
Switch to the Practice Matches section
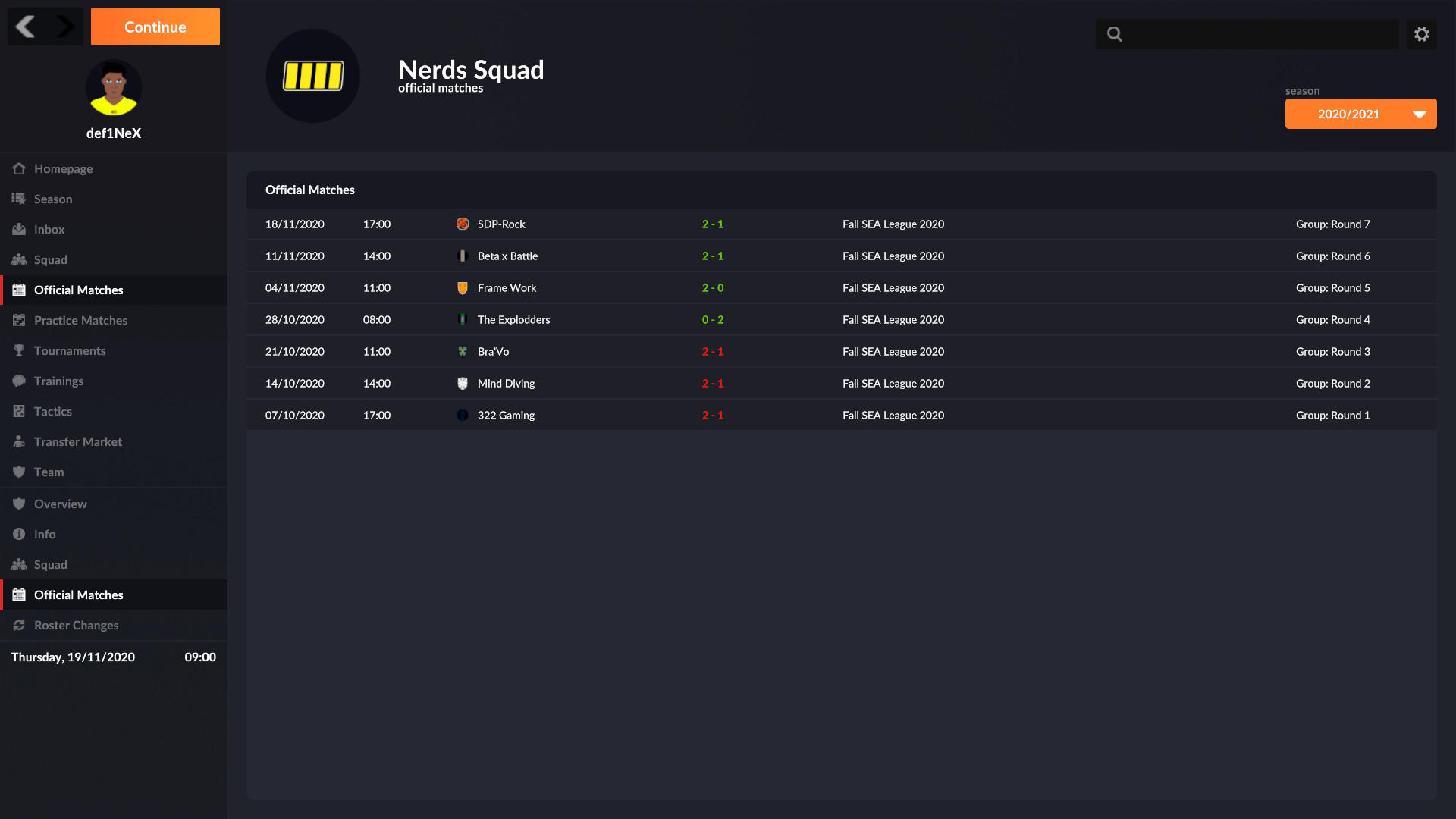tap(80, 320)
